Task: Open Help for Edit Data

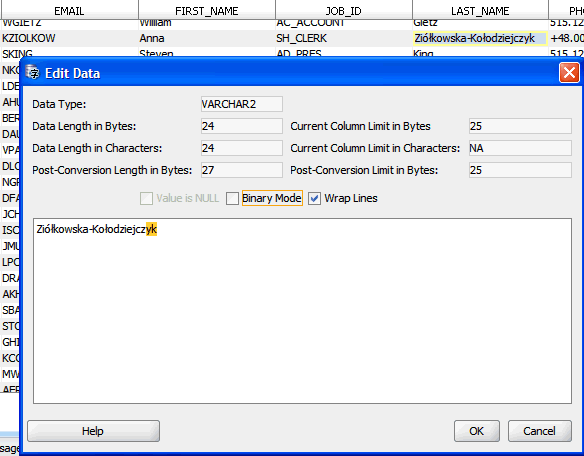Action: coord(93,431)
